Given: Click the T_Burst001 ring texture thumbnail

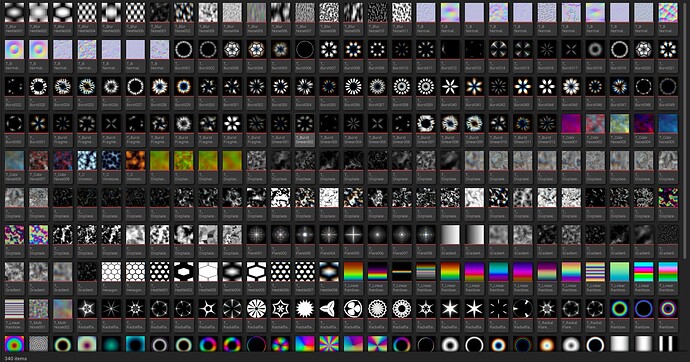Looking at the screenshot, I should 184,50.
